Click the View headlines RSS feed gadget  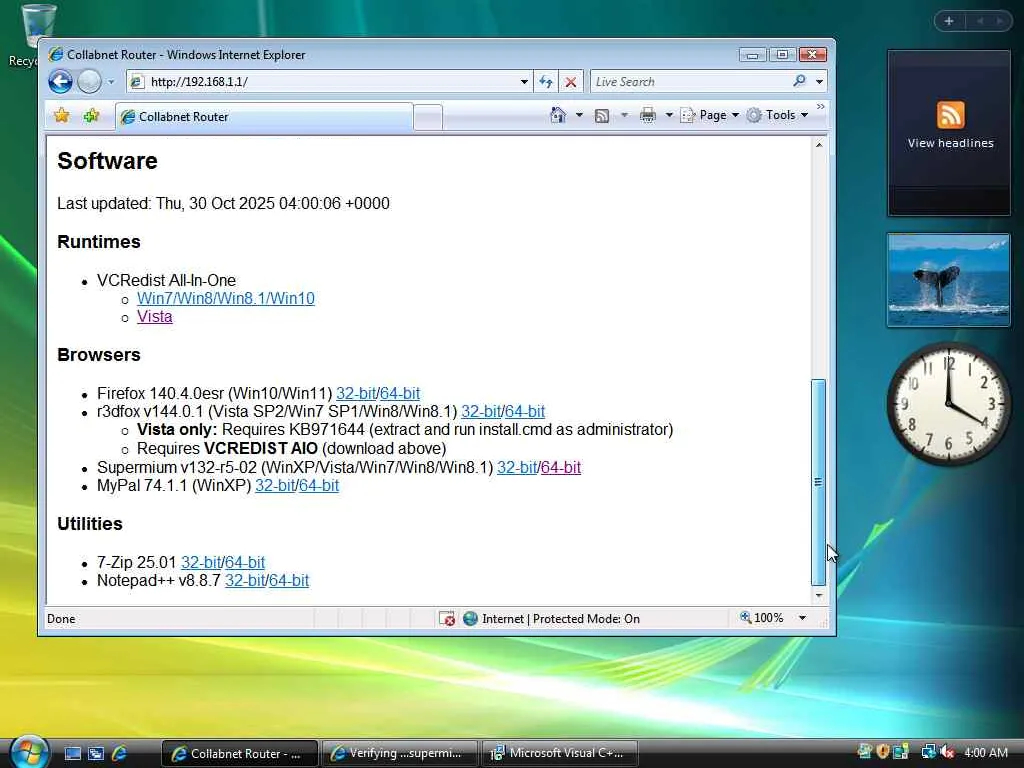949,133
